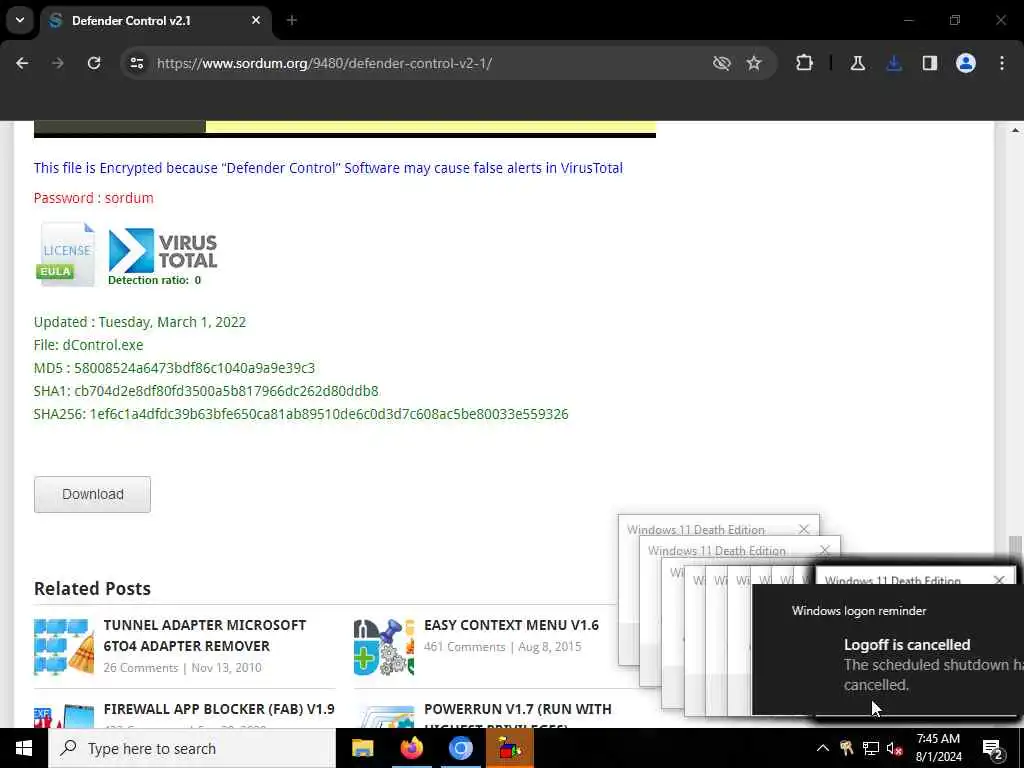The image size is (1024, 768).
Task: Select the SHA256 hash line
Action: pyautogui.click(x=301, y=414)
